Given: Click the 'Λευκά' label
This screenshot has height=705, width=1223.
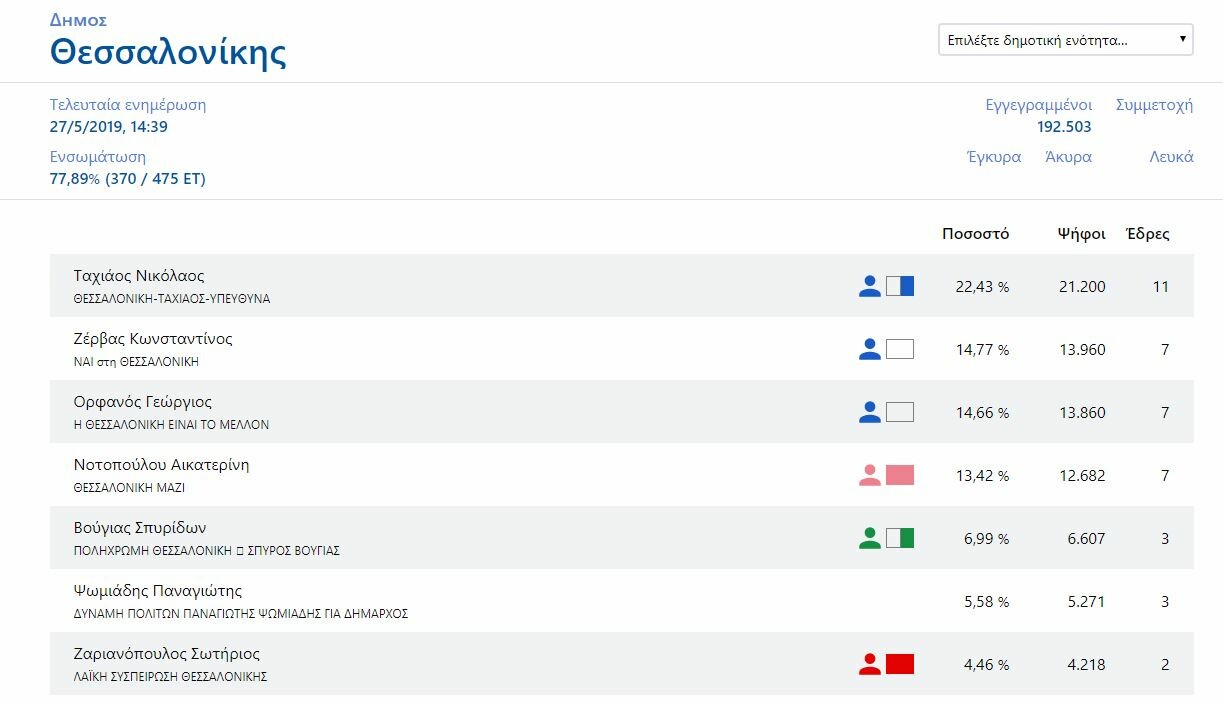Looking at the screenshot, I should pos(1171,157).
